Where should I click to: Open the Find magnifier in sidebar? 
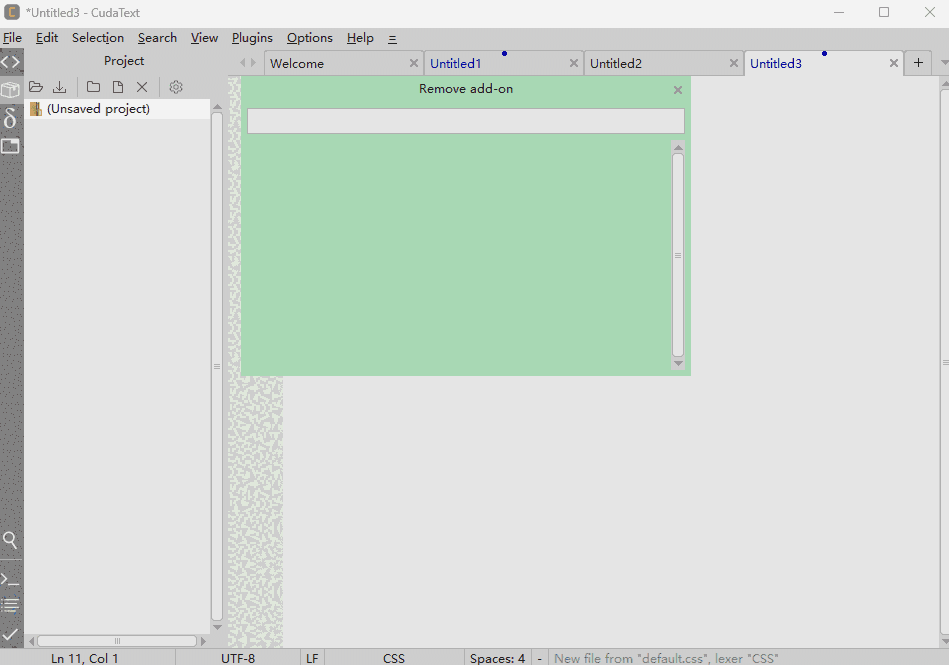(x=10, y=540)
